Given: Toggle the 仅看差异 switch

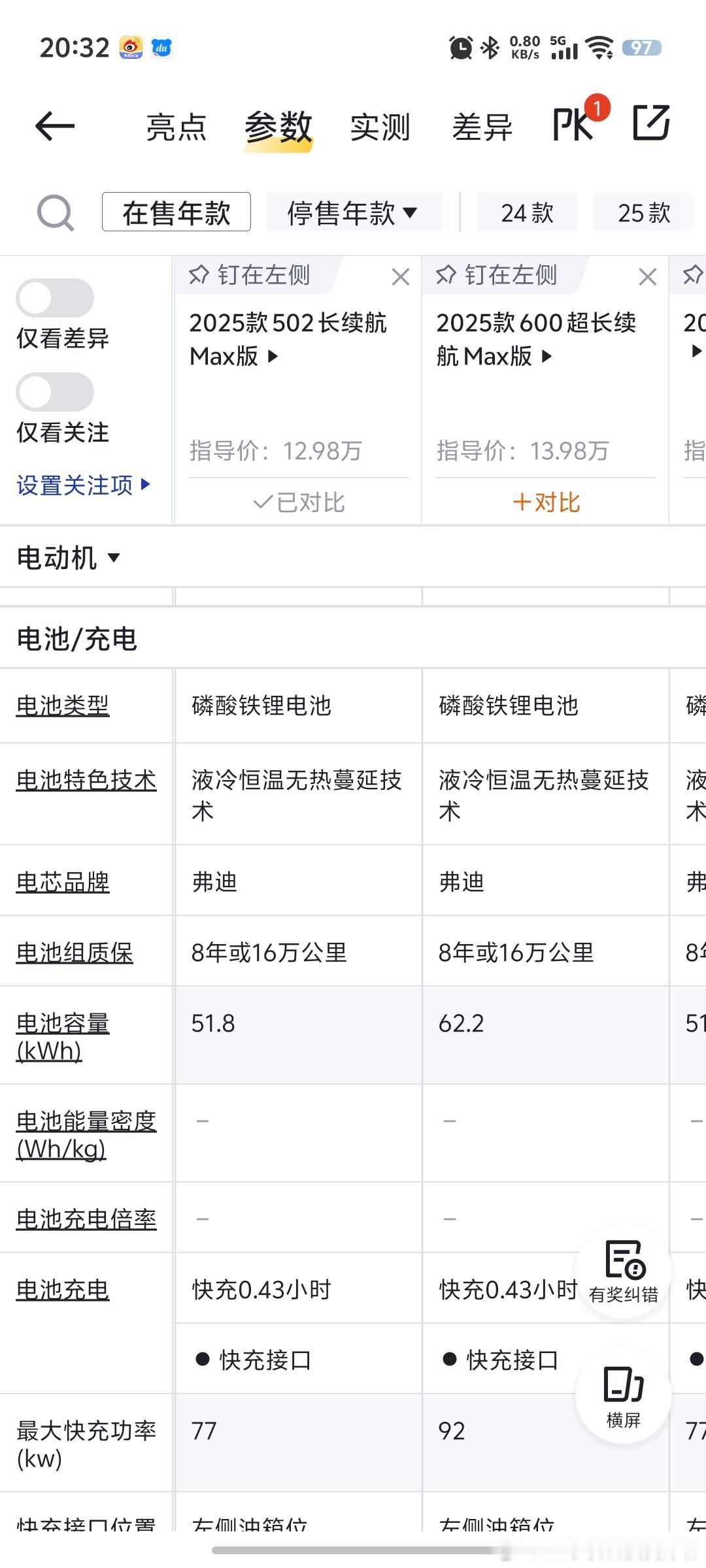Looking at the screenshot, I should [x=55, y=299].
